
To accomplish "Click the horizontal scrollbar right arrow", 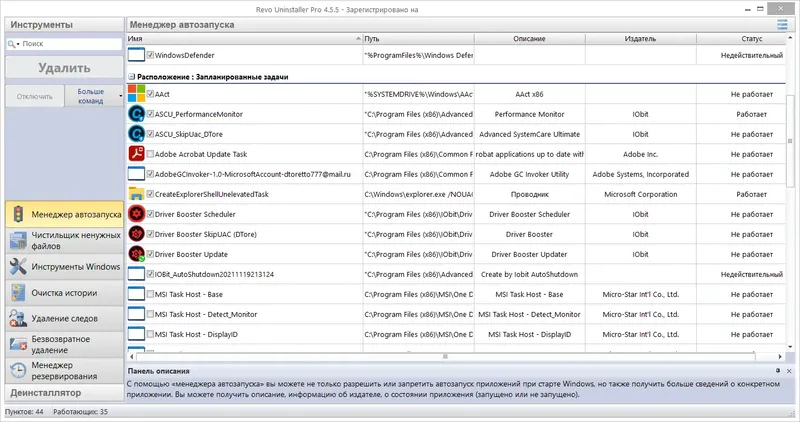I will 780,356.
